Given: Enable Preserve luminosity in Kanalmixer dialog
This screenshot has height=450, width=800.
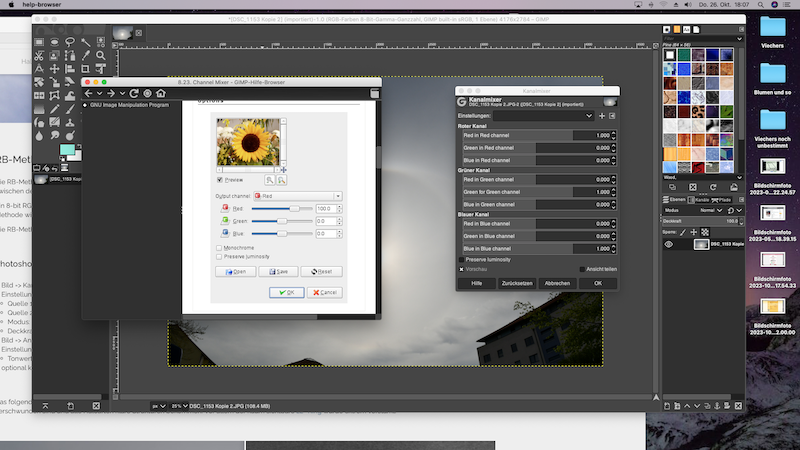Looking at the screenshot, I should (462, 259).
